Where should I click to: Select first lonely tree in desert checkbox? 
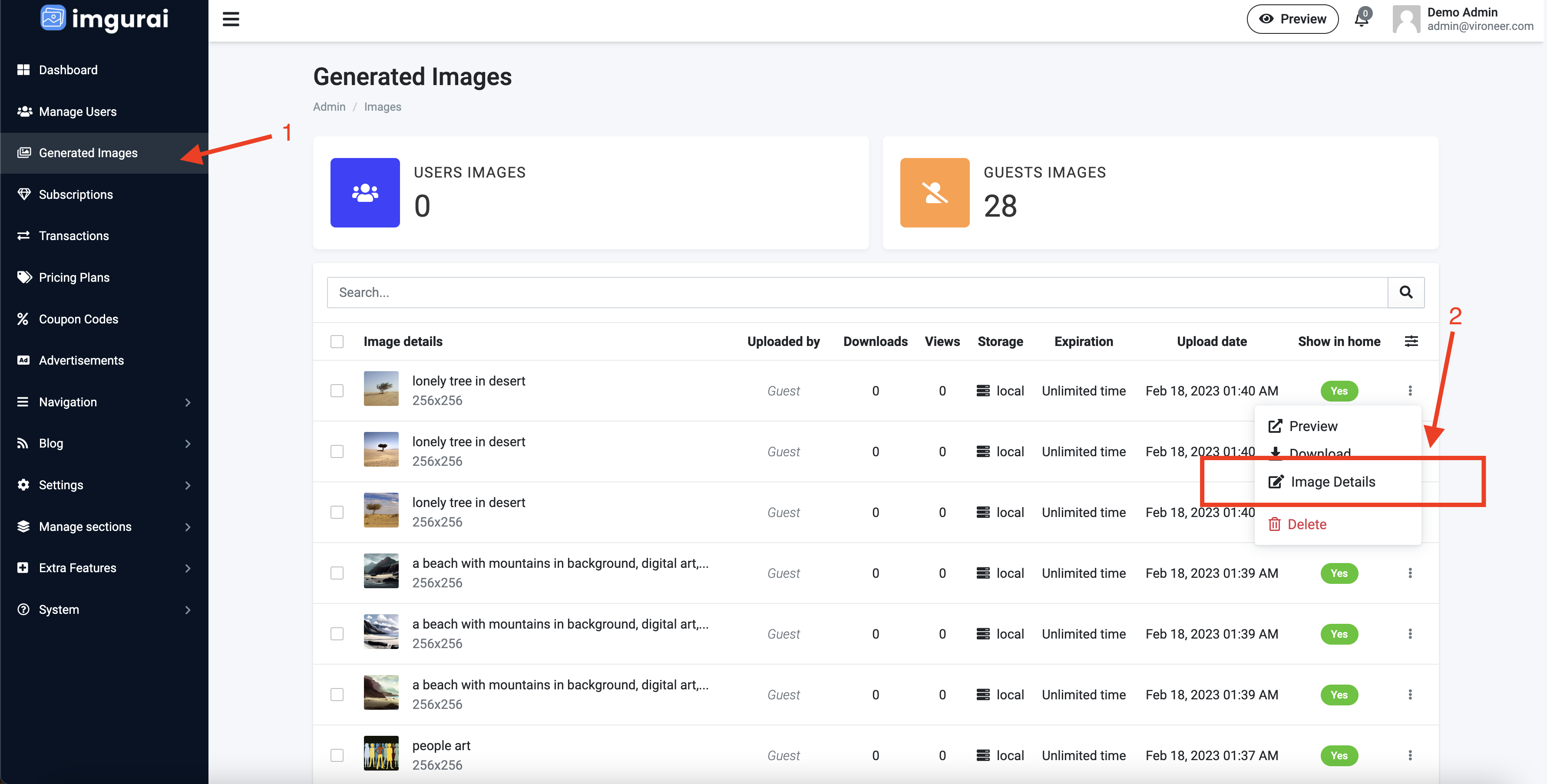(x=337, y=391)
